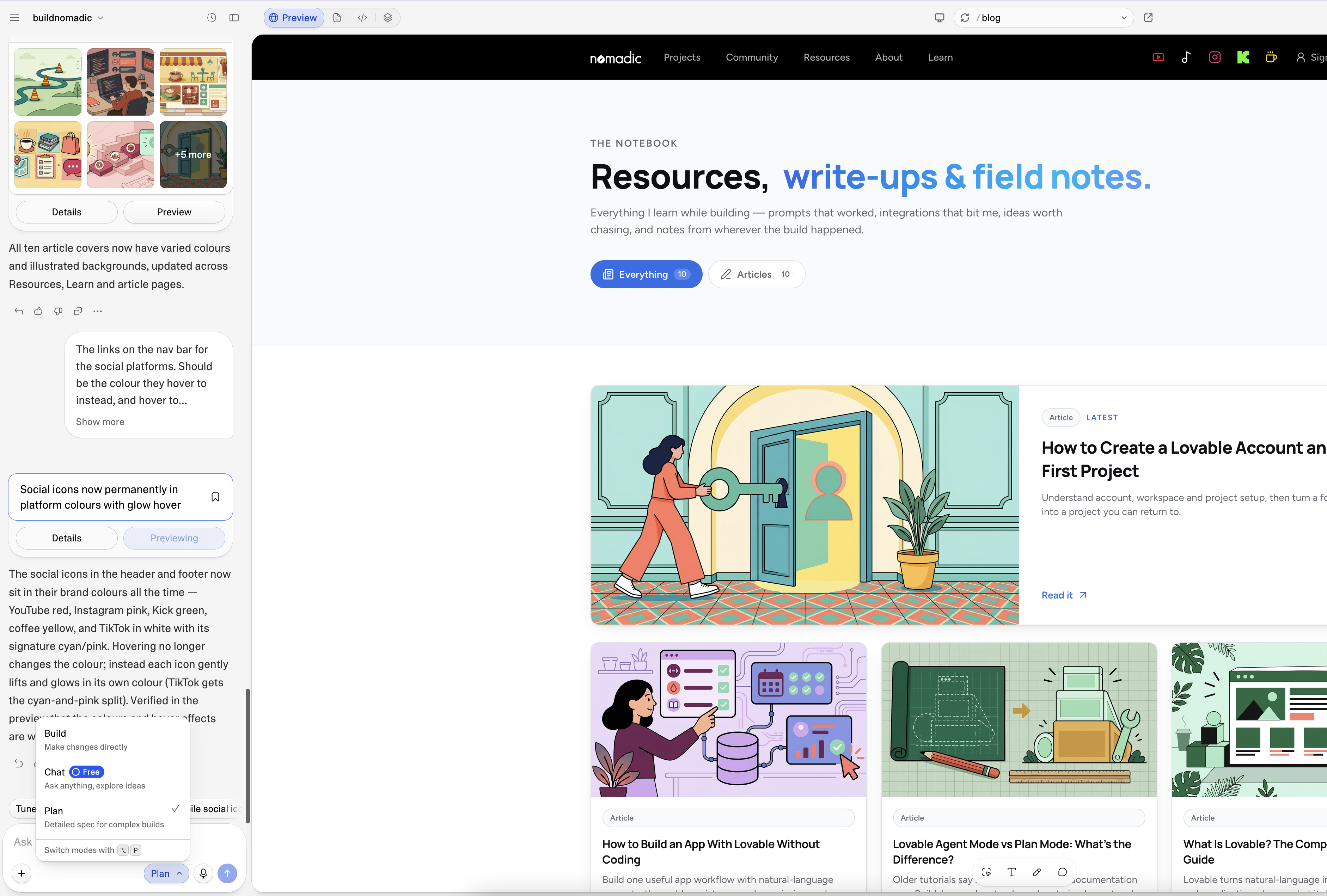Select the pencil edit tool in preview

pos(1037,872)
